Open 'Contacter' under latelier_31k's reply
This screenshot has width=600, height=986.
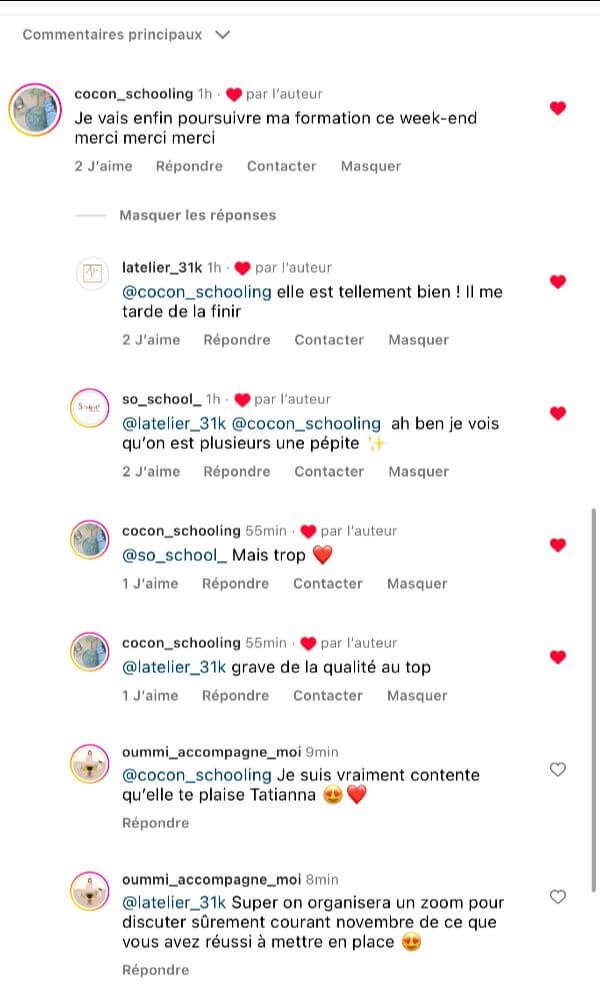[328, 339]
